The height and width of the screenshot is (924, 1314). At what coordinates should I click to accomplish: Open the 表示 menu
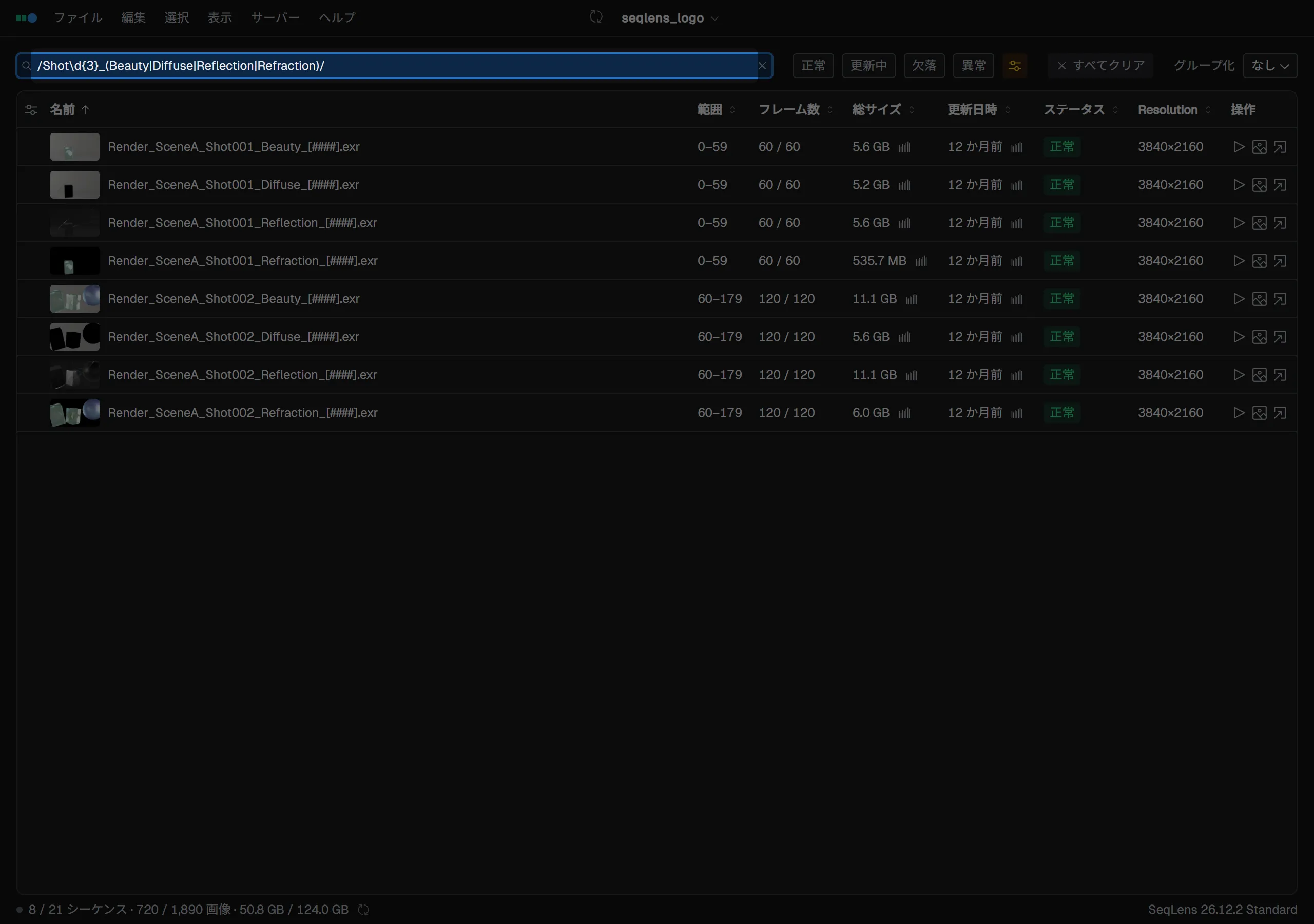(x=220, y=18)
